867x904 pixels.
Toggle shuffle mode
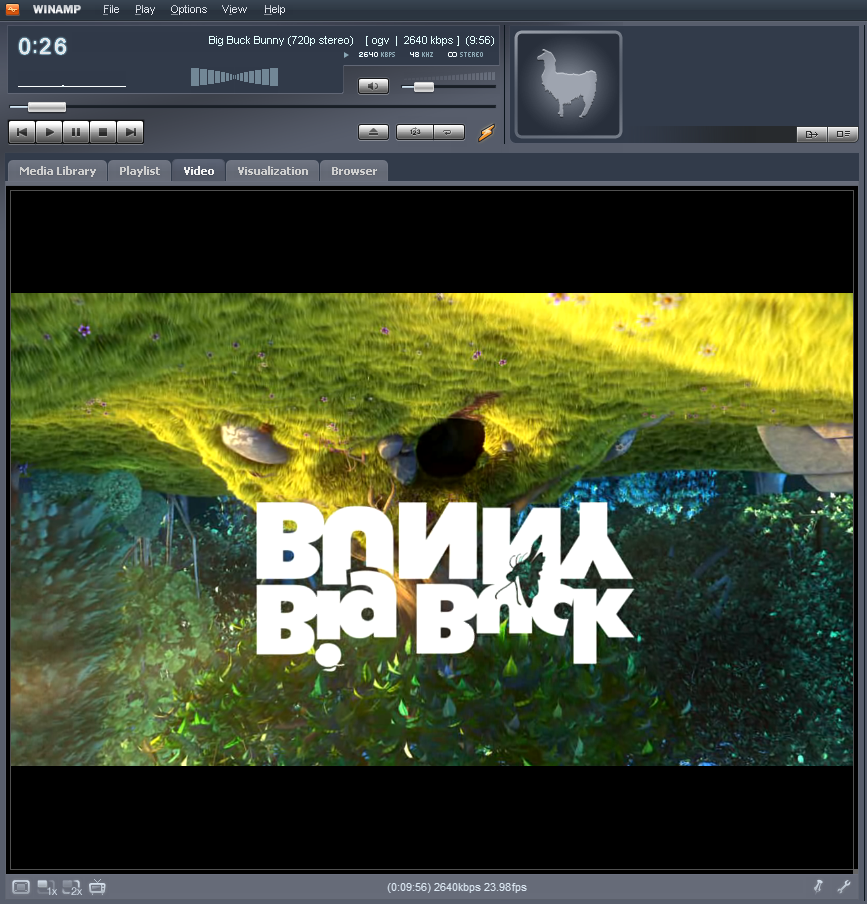tap(414, 132)
